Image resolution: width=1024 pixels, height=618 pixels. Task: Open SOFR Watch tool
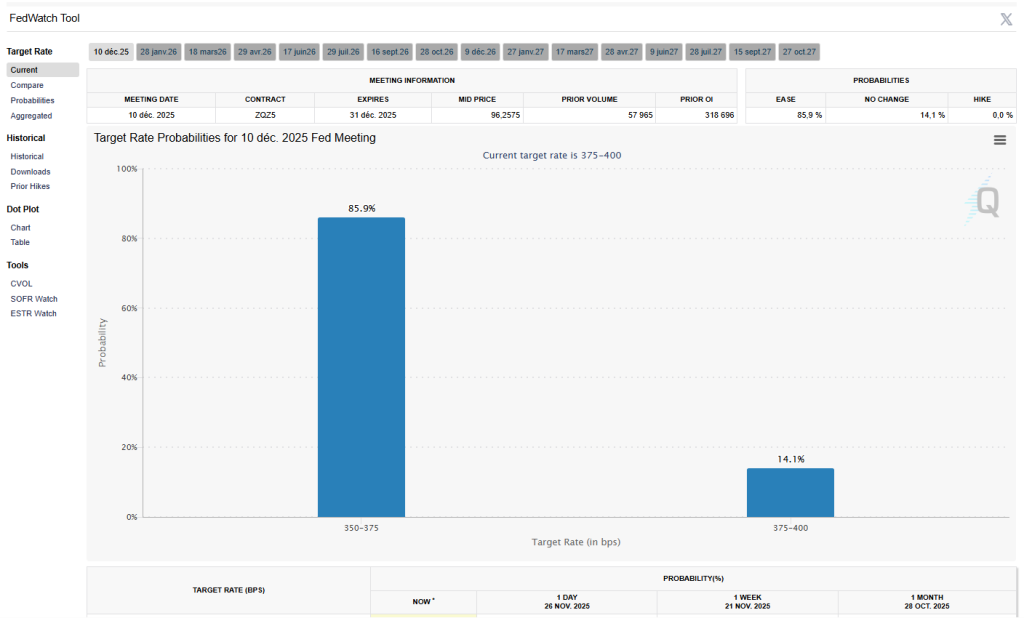tap(34, 298)
